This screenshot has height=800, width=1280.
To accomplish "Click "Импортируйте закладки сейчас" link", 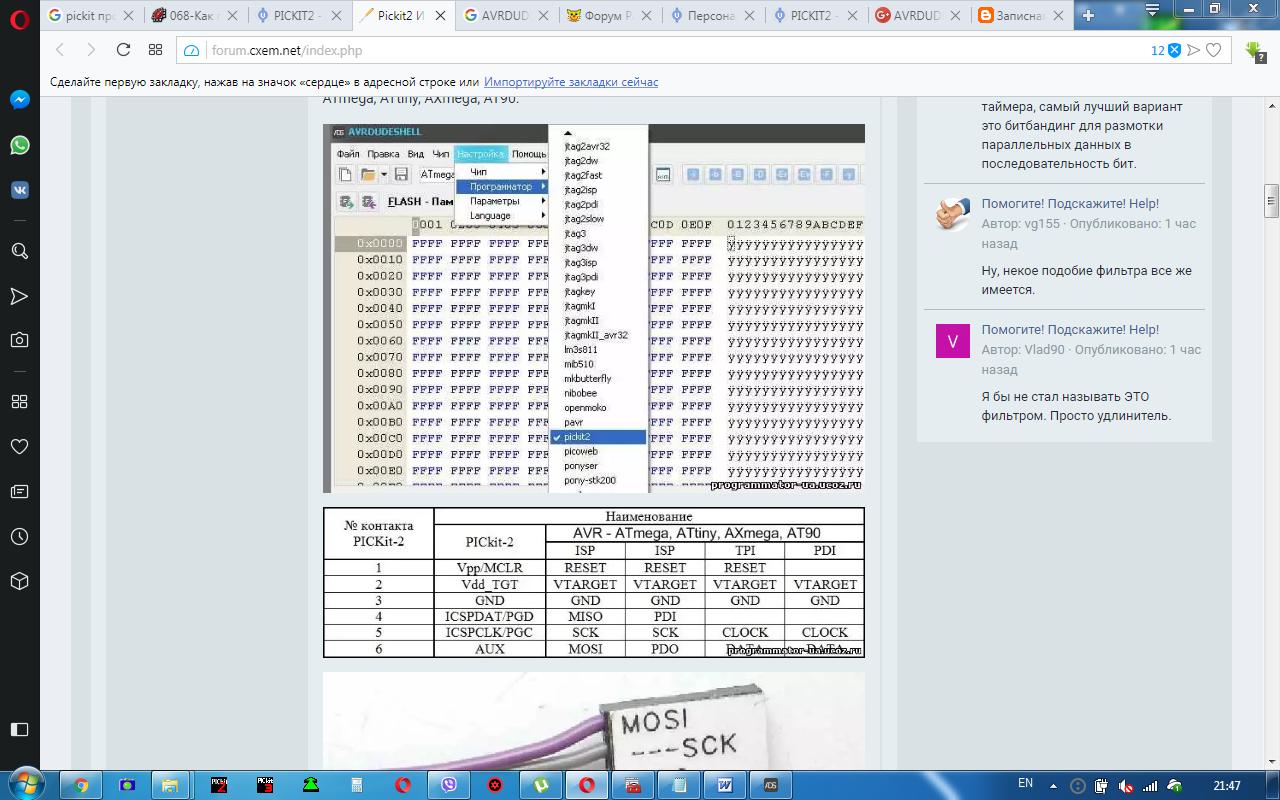I will pos(571,82).
